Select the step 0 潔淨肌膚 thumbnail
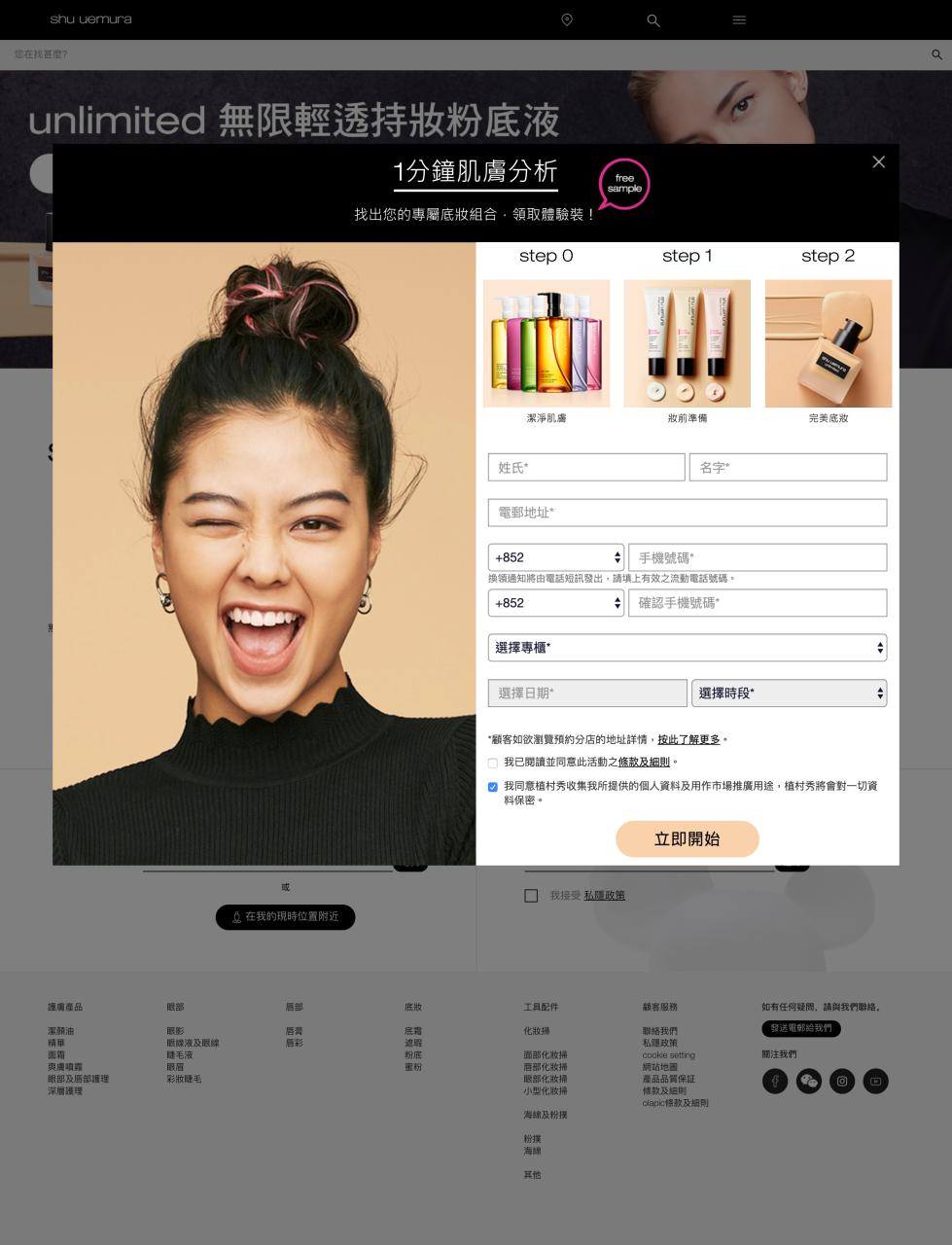This screenshot has width=952, height=1245. point(547,343)
